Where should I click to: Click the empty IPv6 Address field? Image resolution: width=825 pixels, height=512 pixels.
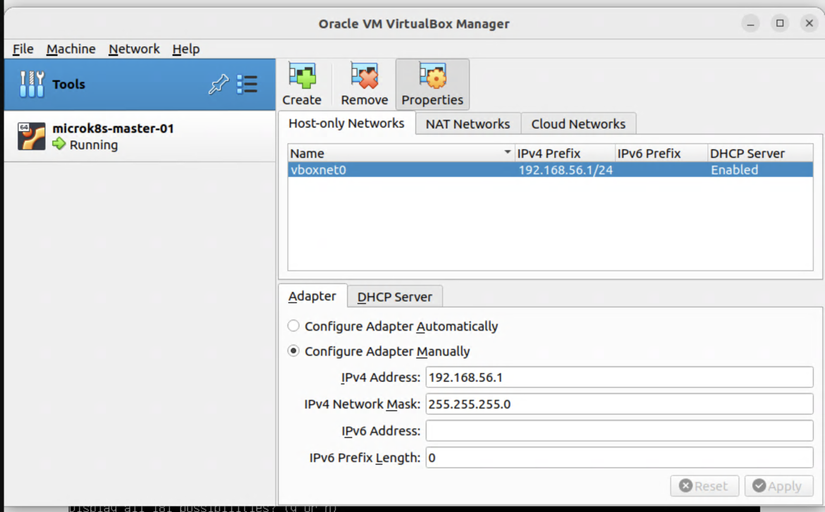tap(619, 431)
